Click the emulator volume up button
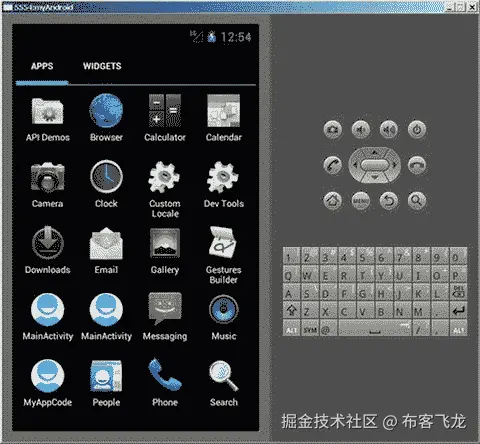The width and height of the screenshot is (480, 444). [x=389, y=129]
